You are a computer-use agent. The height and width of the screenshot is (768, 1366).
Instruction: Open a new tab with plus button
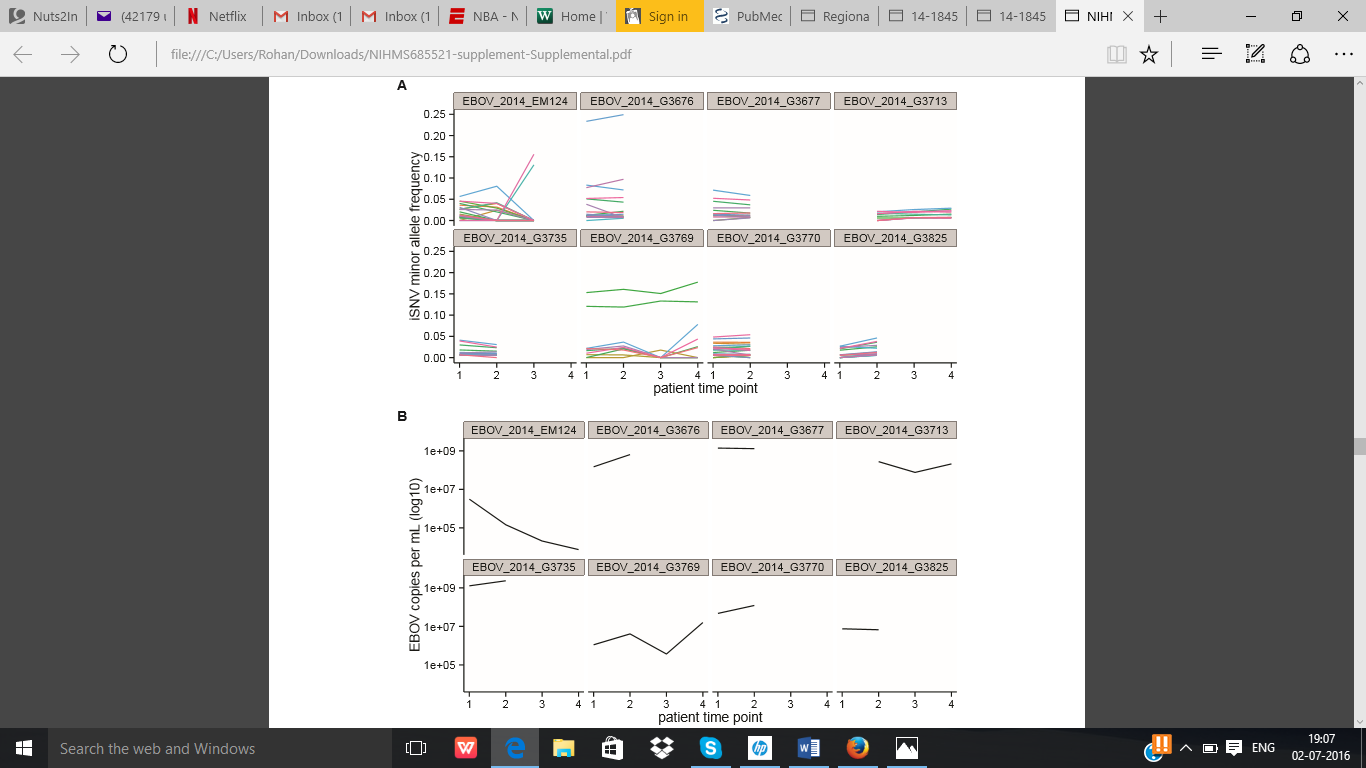pyautogui.click(x=1161, y=16)
